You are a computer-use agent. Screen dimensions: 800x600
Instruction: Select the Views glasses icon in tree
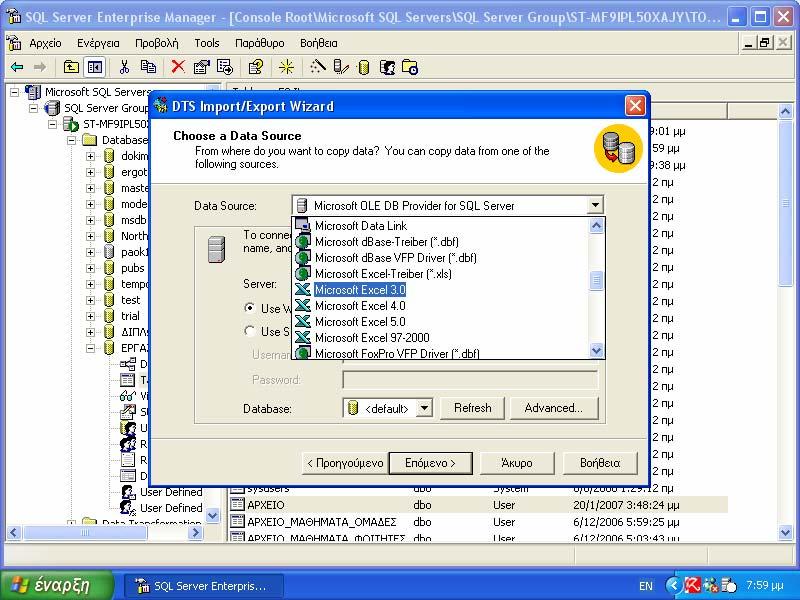(128, 396)
